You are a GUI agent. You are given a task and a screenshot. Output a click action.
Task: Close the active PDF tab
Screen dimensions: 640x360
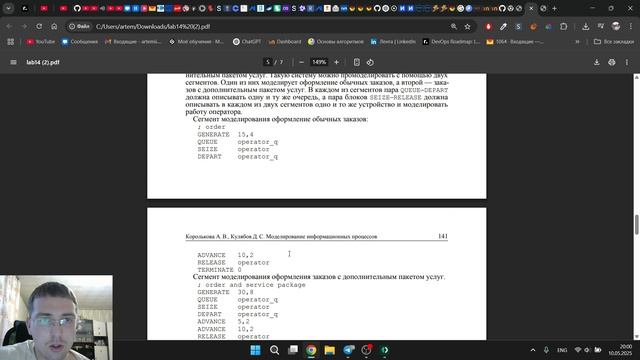(x=531, y=8)
